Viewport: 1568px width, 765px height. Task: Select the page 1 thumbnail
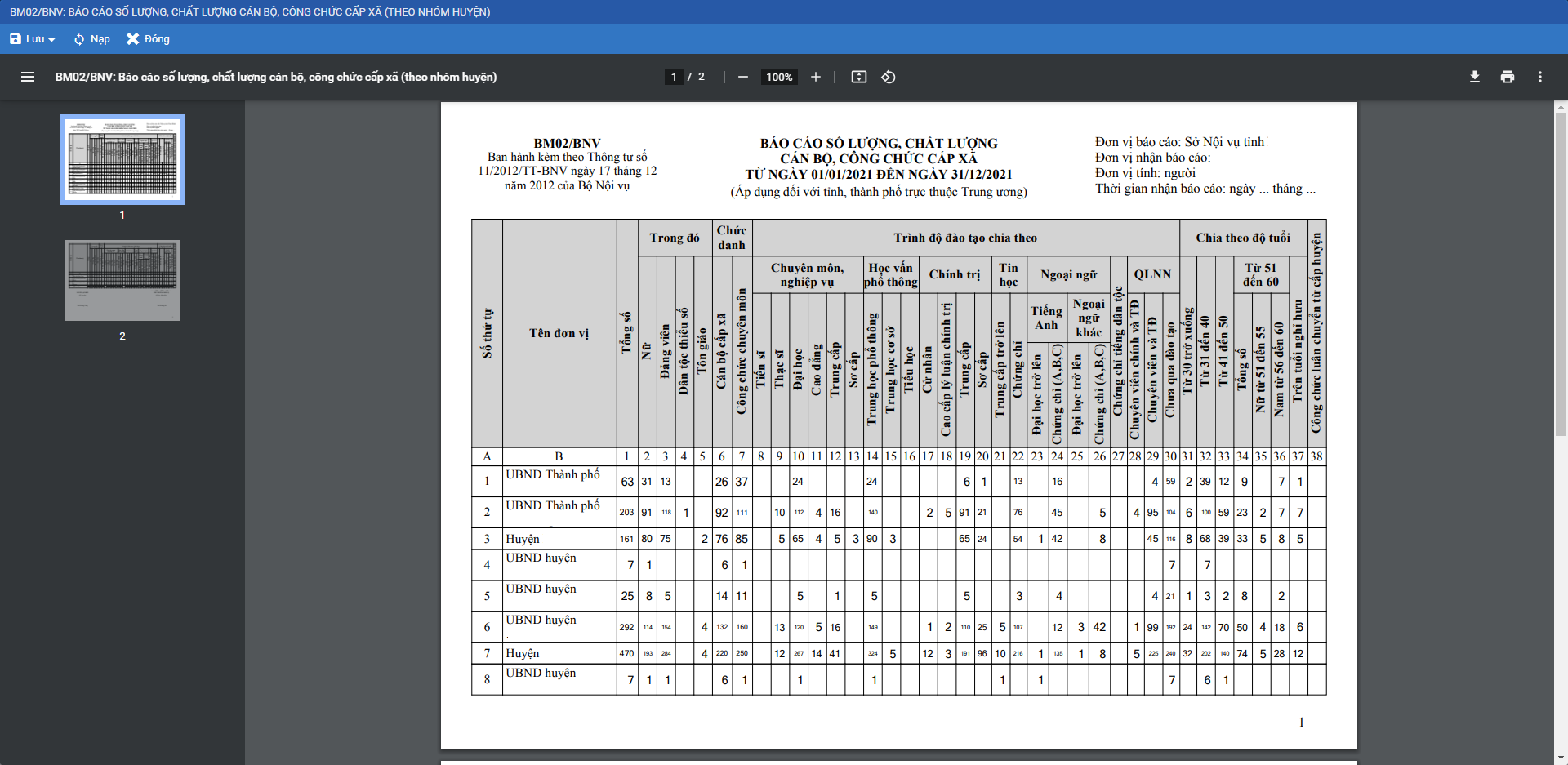point(122,159)
